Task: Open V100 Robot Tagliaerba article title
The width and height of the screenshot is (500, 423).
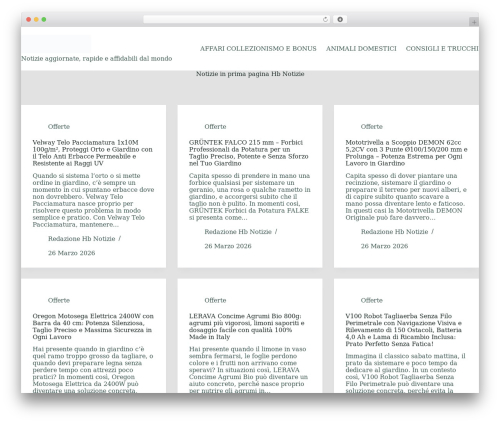Action: tap(404, 330)
